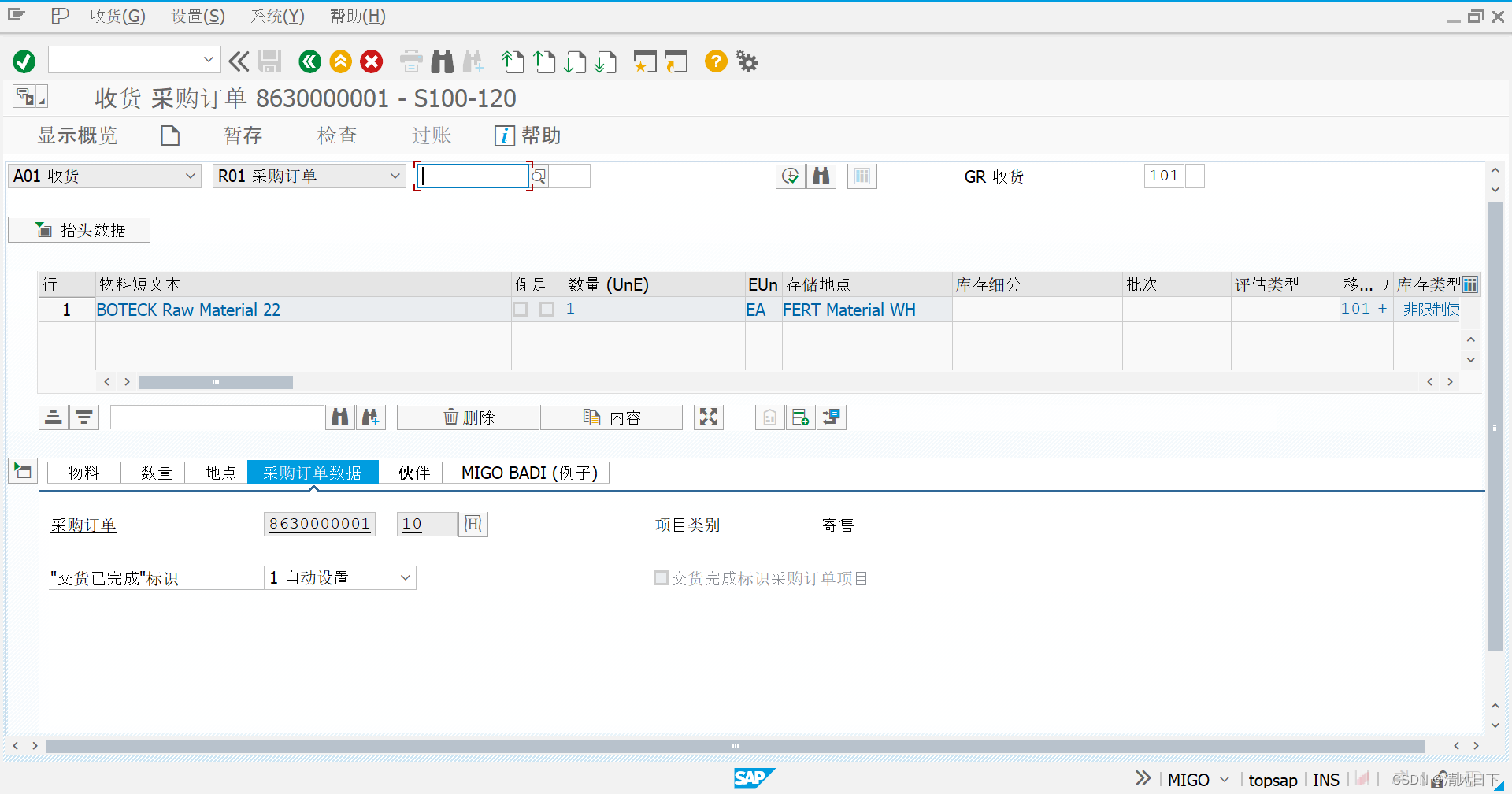
Task: Expand the status bar session info arrow
Action: pos(1143,778)
